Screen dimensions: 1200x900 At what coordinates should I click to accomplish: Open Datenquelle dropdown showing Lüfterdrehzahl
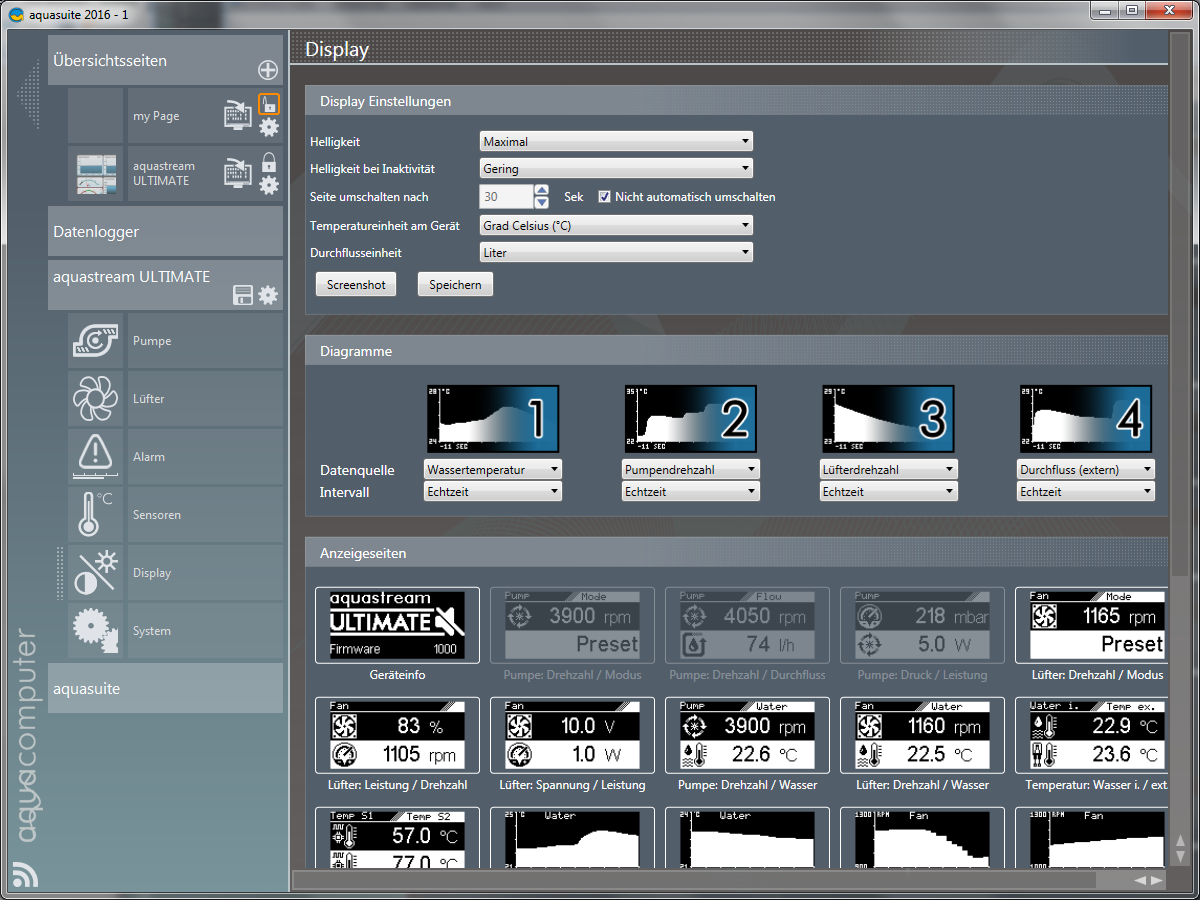pos(889,469)
